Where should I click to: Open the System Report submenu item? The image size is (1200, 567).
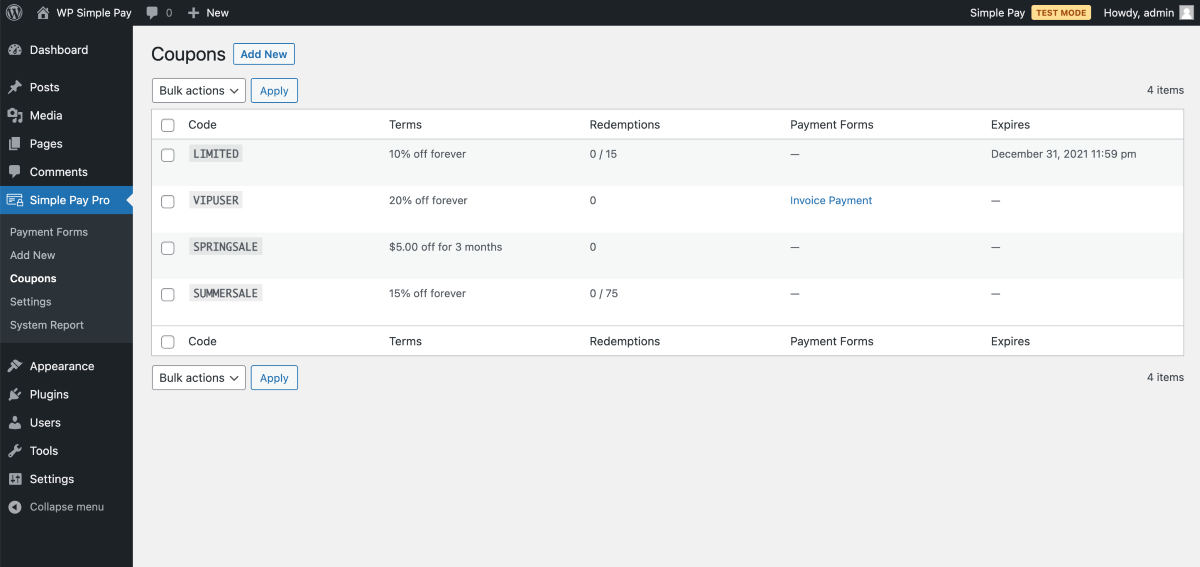coord(47,325)
